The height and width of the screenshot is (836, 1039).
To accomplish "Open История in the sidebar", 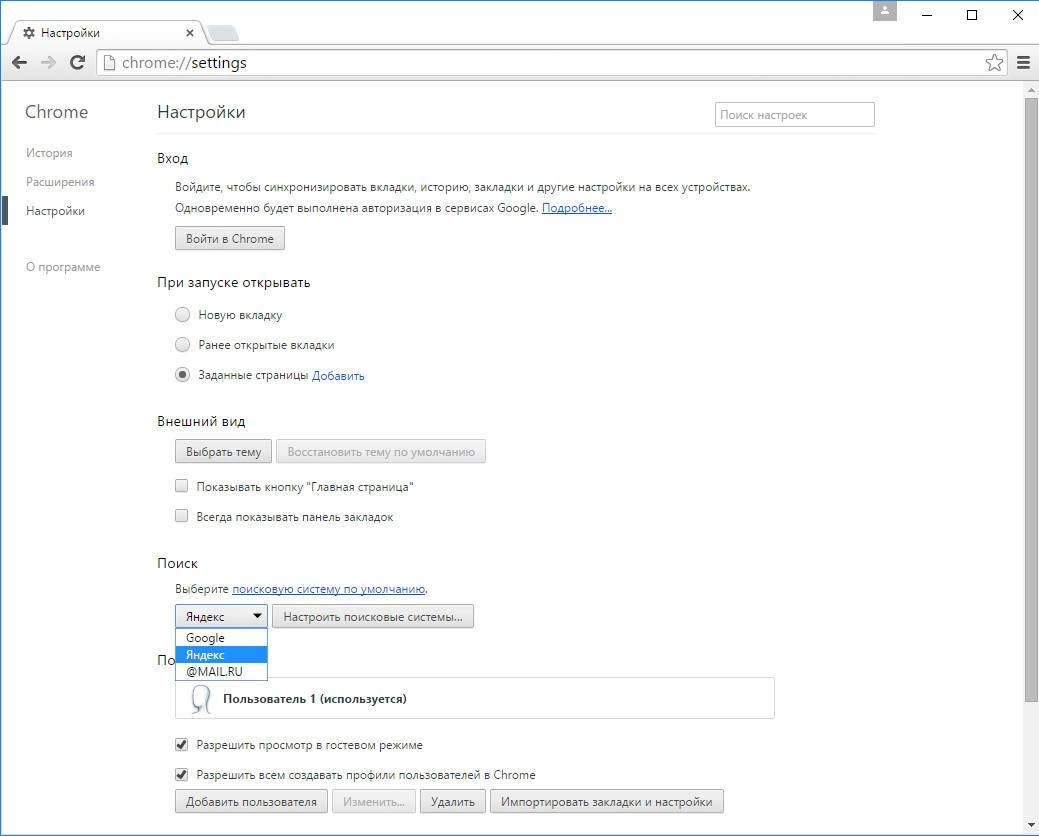I will point(49,153).
